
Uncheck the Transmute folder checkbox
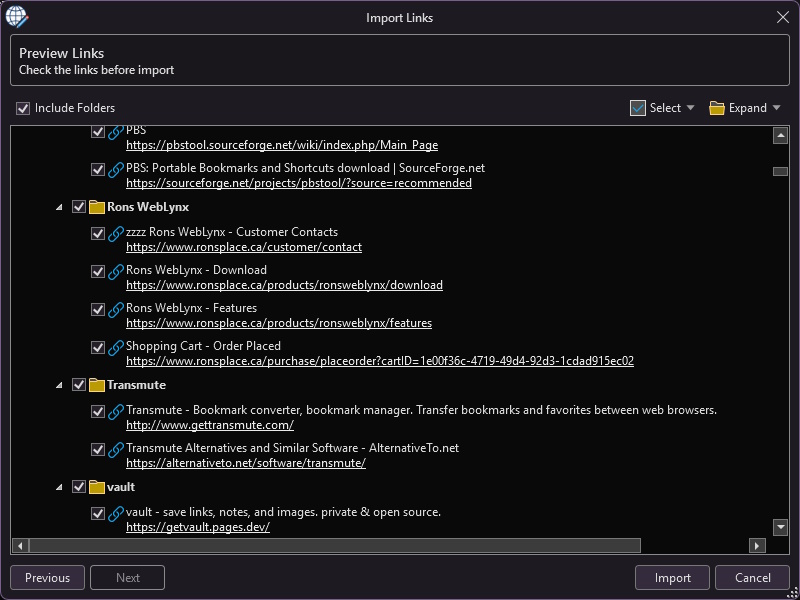(79, 385)
